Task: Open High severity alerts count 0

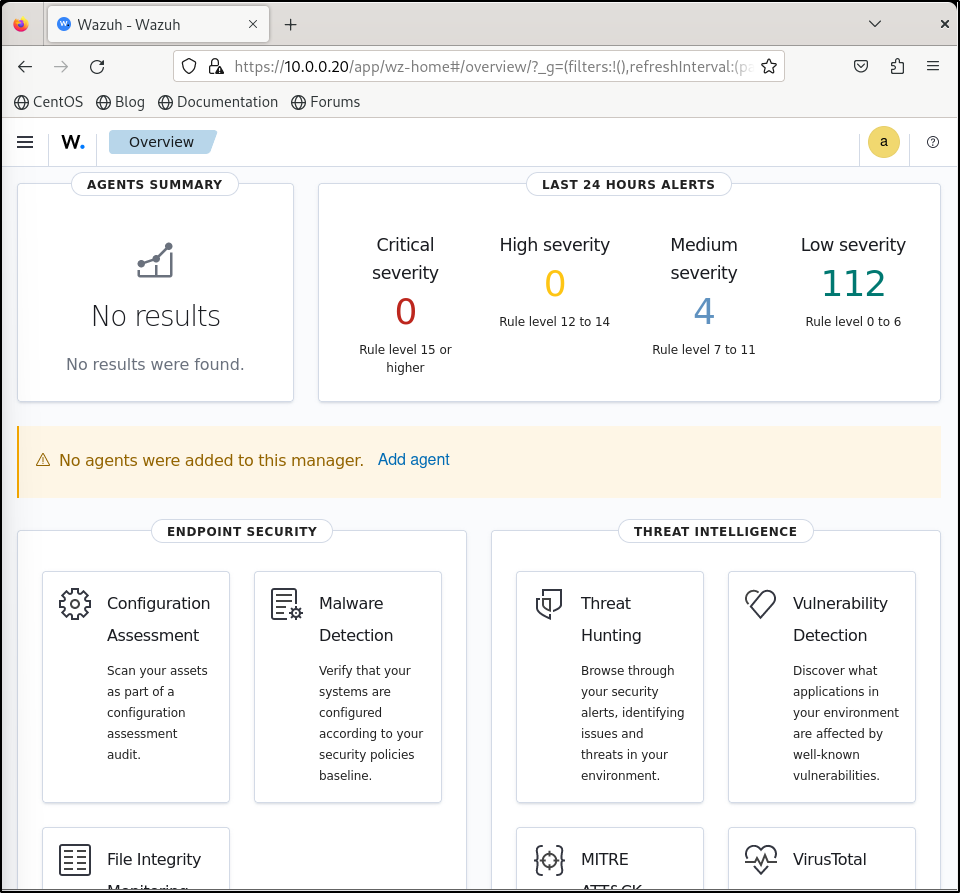Action: tap(555, 283)
